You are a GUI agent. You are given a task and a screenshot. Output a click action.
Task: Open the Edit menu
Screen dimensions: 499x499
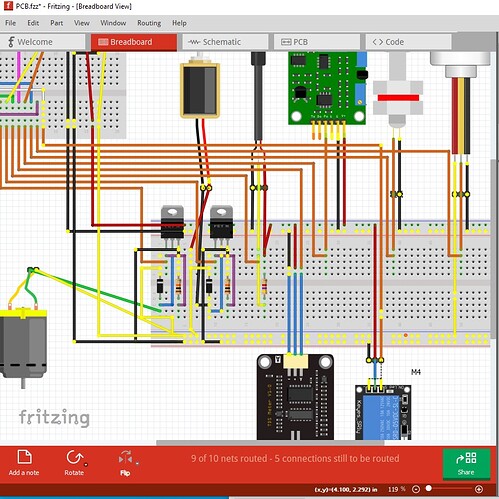click(33, 23)
